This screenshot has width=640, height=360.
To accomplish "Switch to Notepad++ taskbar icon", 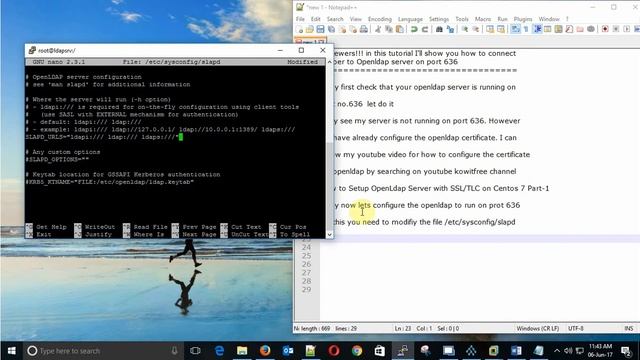I will point(311,351).
